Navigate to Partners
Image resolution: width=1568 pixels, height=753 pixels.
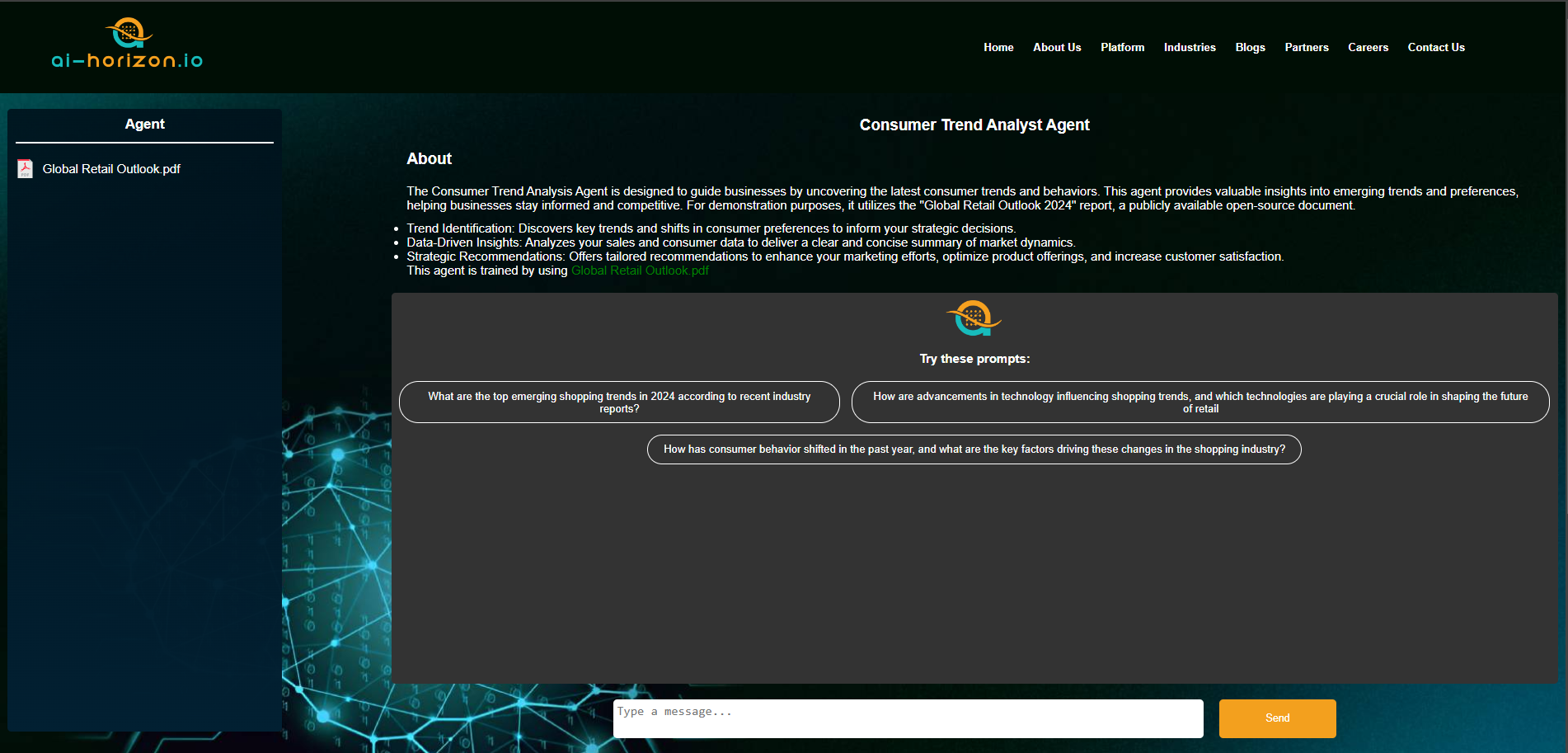[1306, 48]
